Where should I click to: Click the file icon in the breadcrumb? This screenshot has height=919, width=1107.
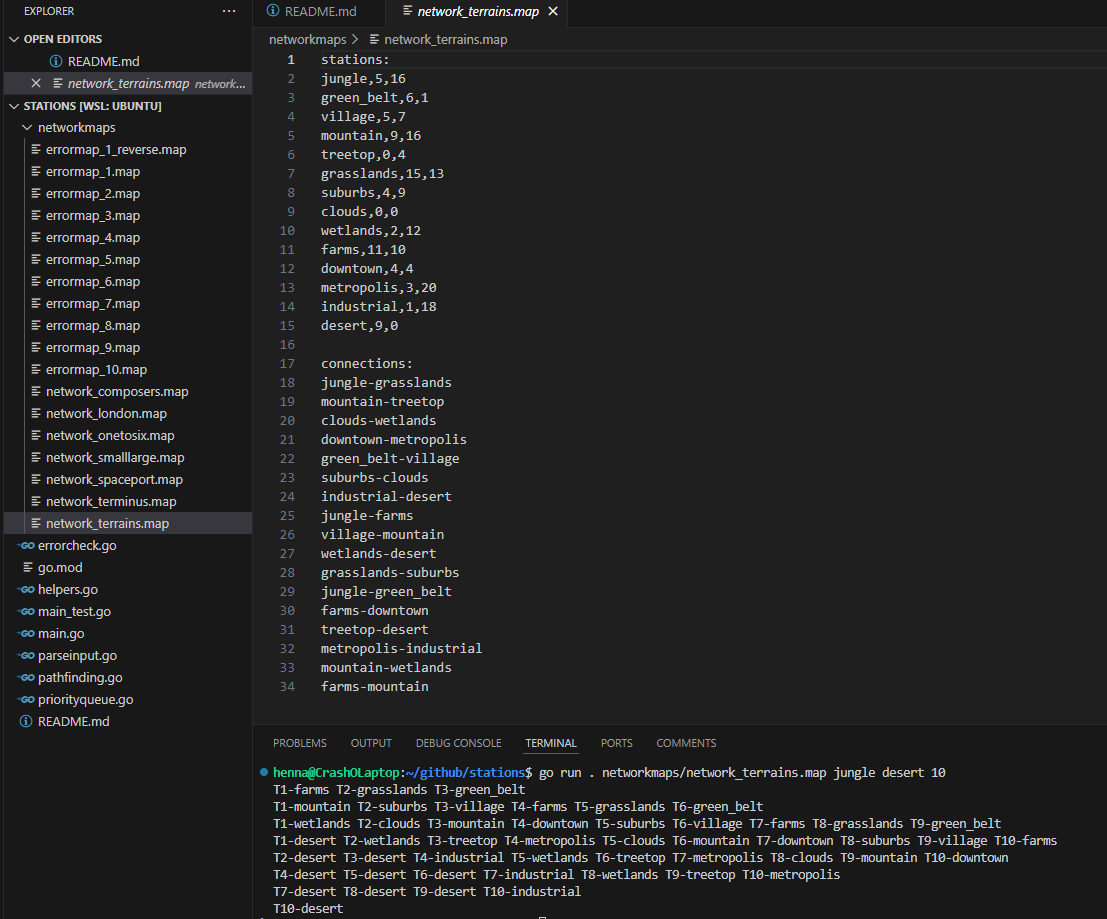pos(374,40)
